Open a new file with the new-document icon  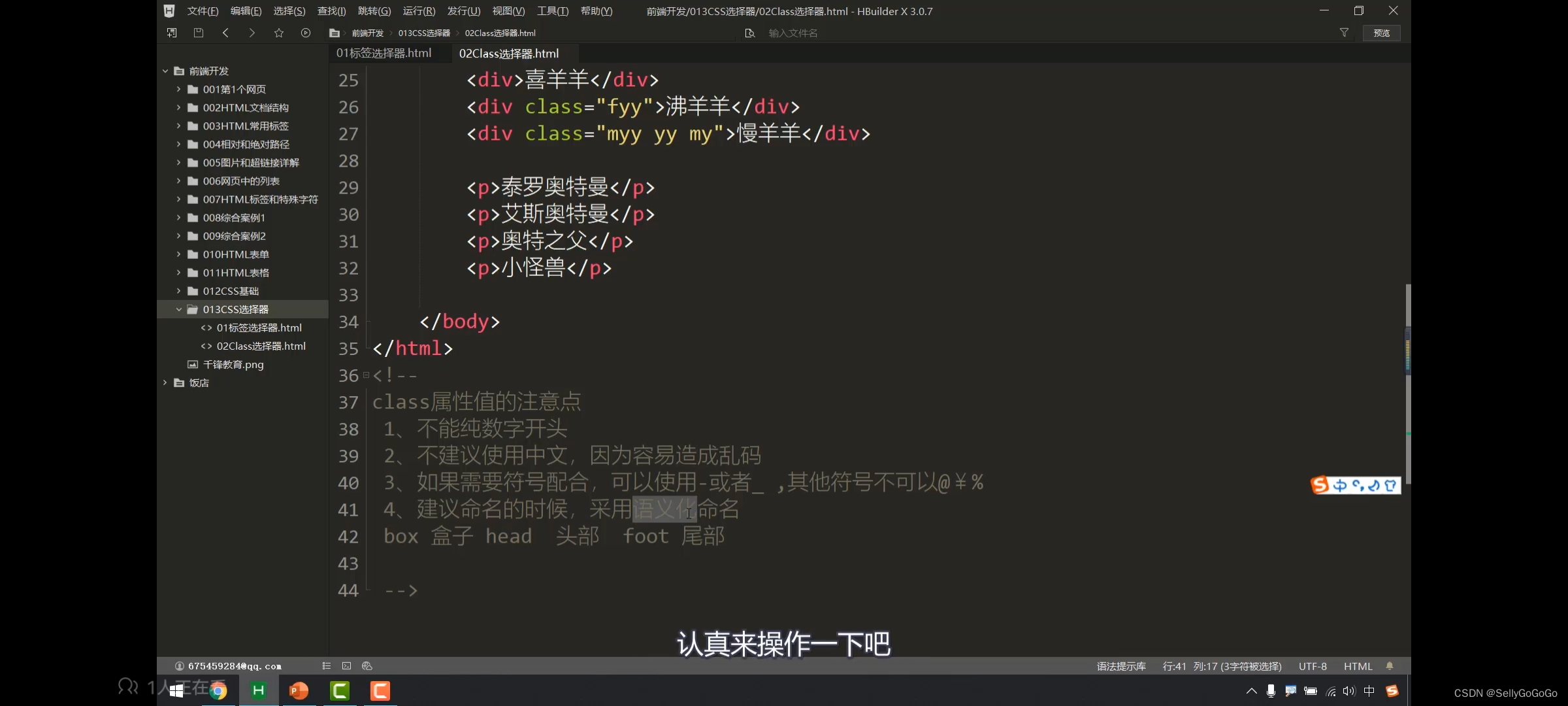[x=171, y=33]
